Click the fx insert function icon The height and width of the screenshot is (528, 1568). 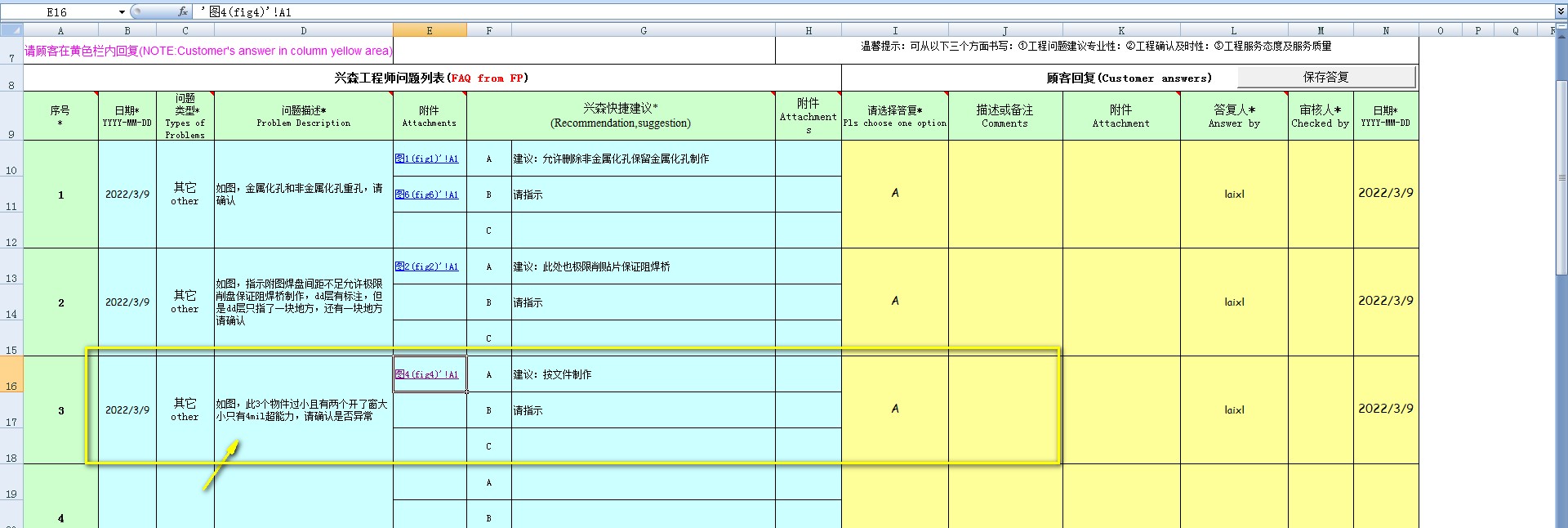click(183, 11)
